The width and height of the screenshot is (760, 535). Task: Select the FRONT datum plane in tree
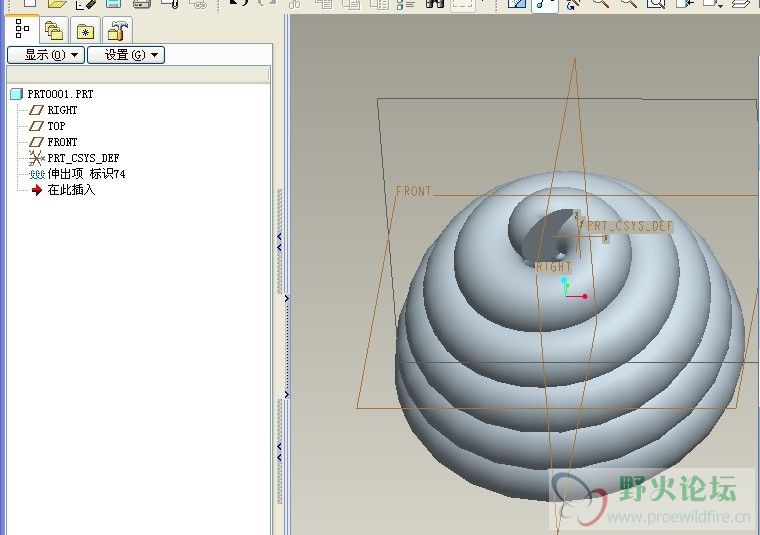pyautogui.click(x=62, y=142)
